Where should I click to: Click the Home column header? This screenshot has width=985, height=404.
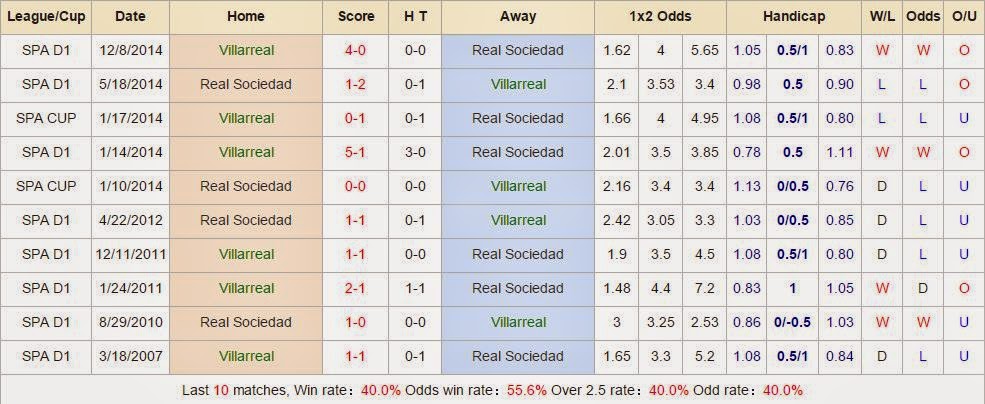pyautogui.click(x=246, y=17)
